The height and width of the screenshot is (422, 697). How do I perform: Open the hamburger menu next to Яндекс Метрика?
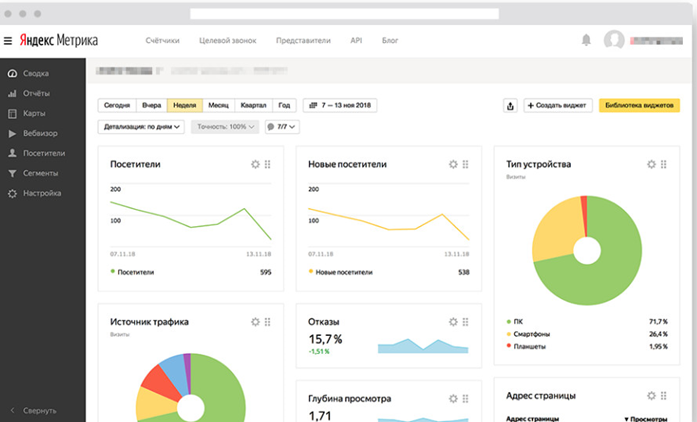tap(8, 41)
